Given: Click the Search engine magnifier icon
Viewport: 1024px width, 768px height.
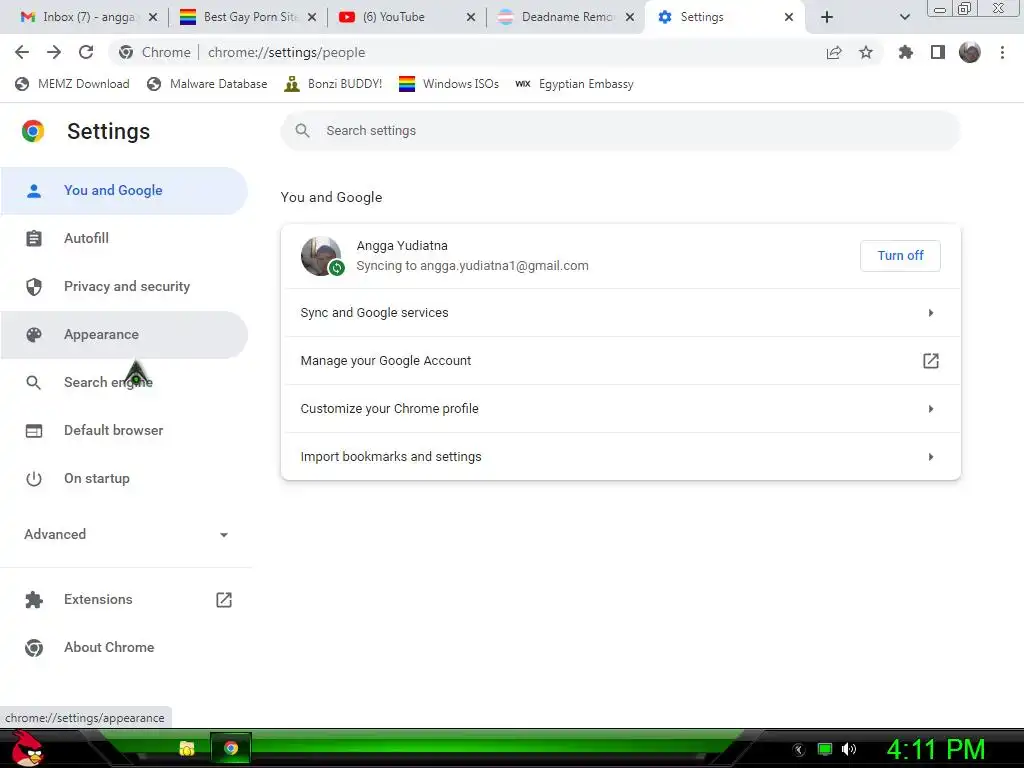Looking at the screenshot, I should click(x=33, y=383).
